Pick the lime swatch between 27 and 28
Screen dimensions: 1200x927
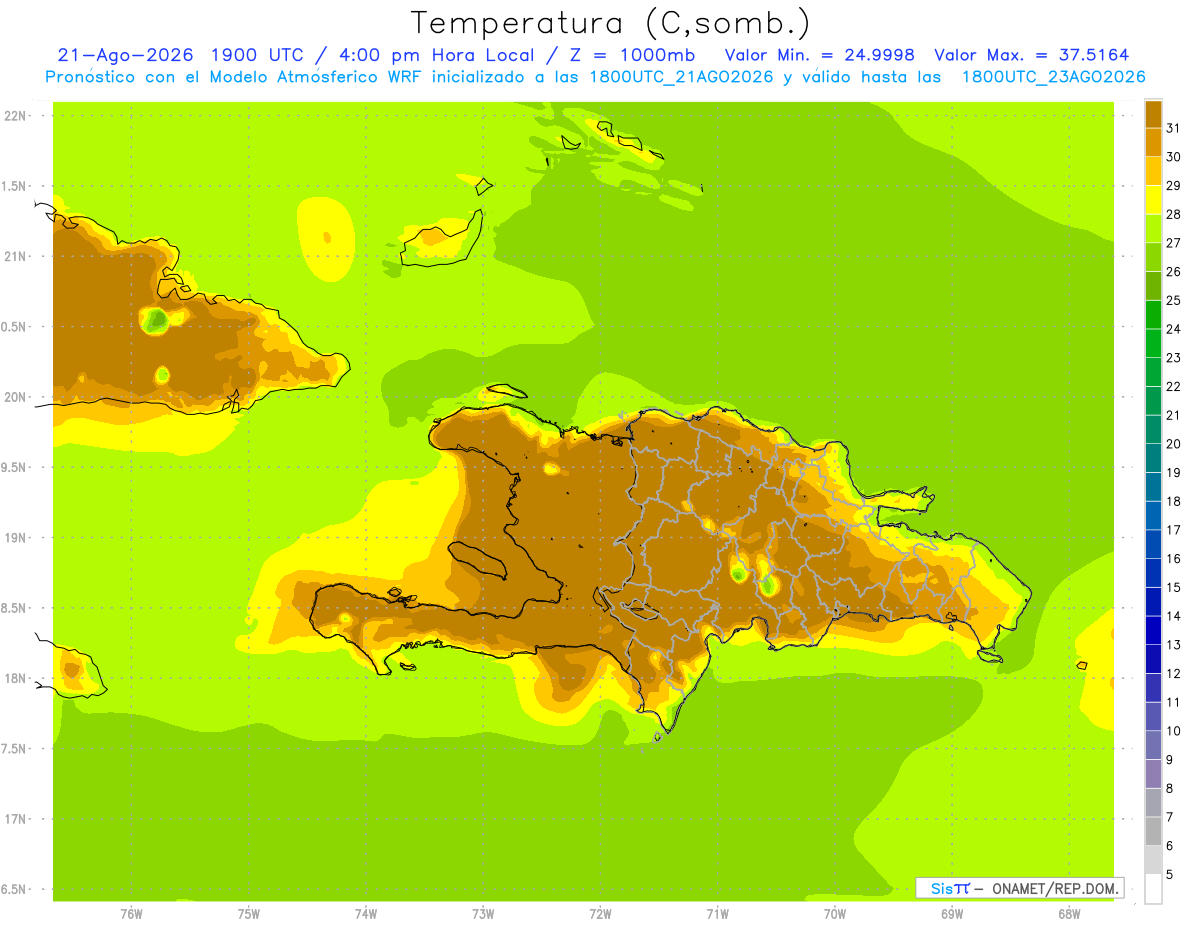[1153, 229]
